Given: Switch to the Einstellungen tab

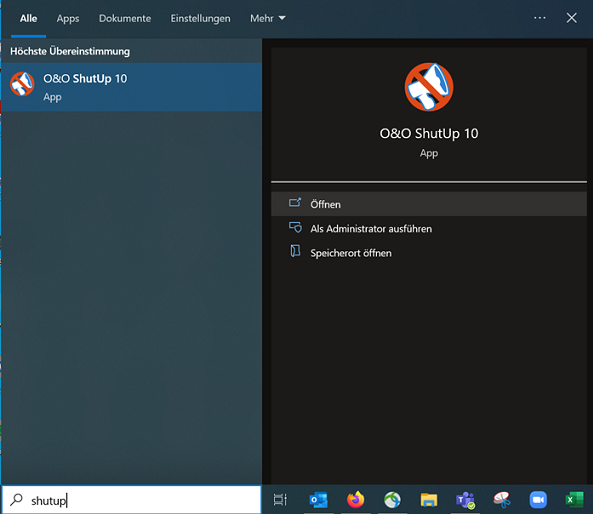Looking at the screenshot, I should pyautogui.click(x=200, y=19).
